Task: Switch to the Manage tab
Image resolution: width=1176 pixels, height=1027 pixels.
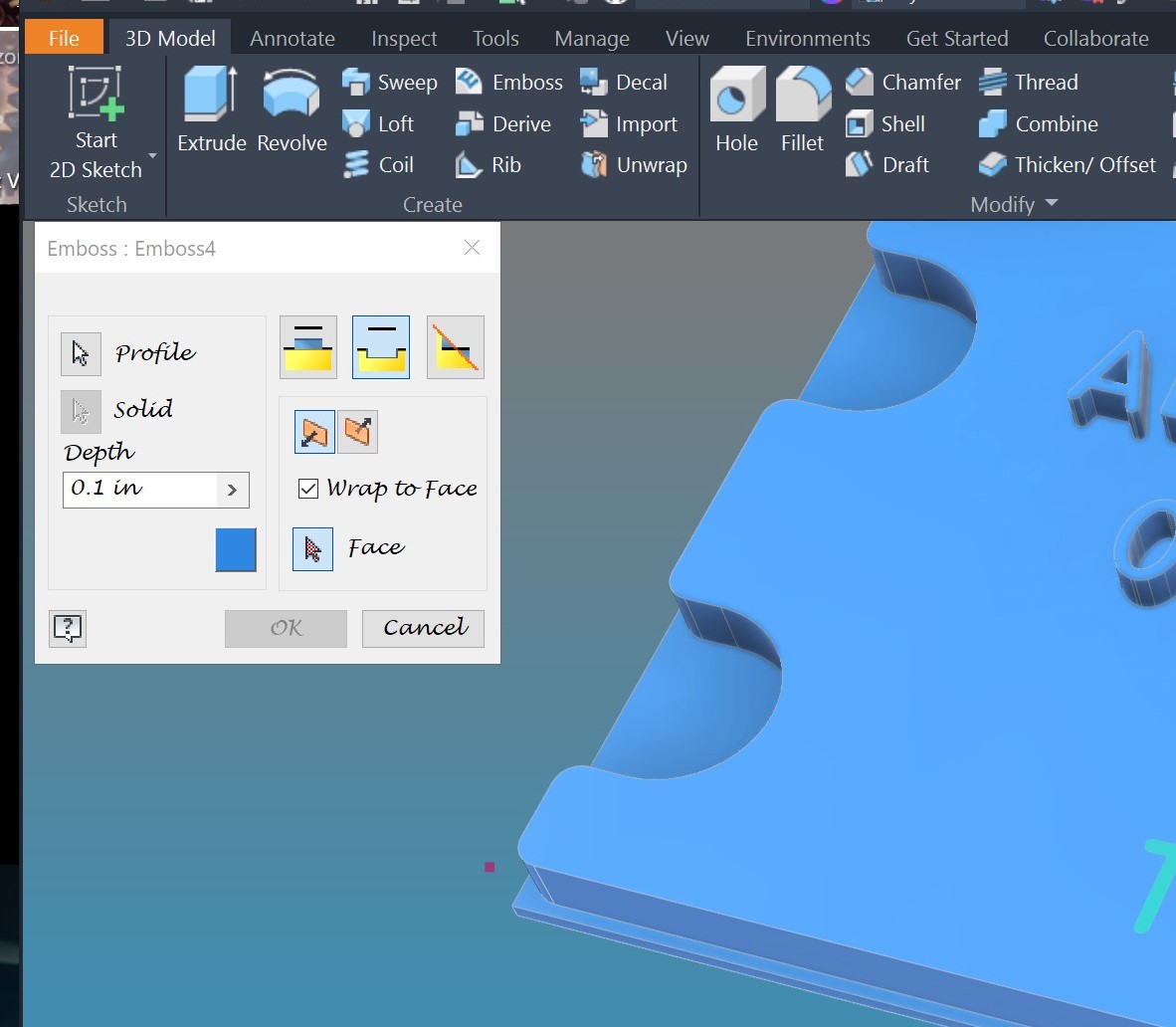Action: [x=592, y=38]
